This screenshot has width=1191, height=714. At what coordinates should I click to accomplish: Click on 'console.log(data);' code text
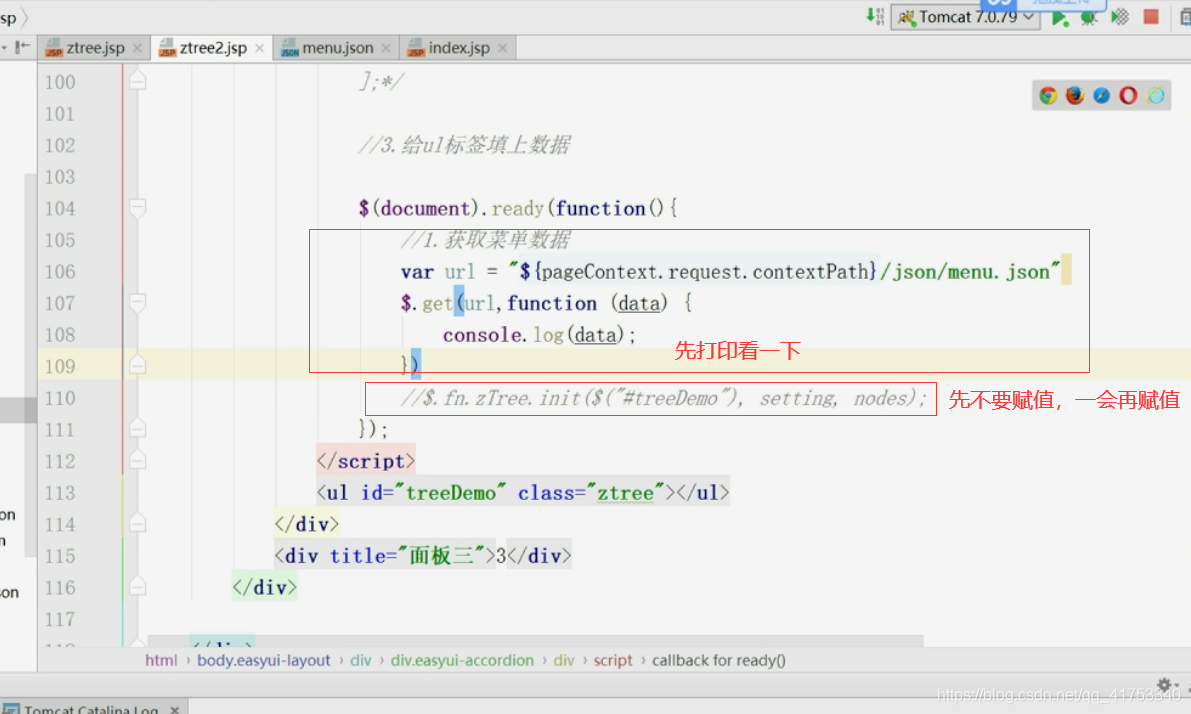click(x=539, y=335)
